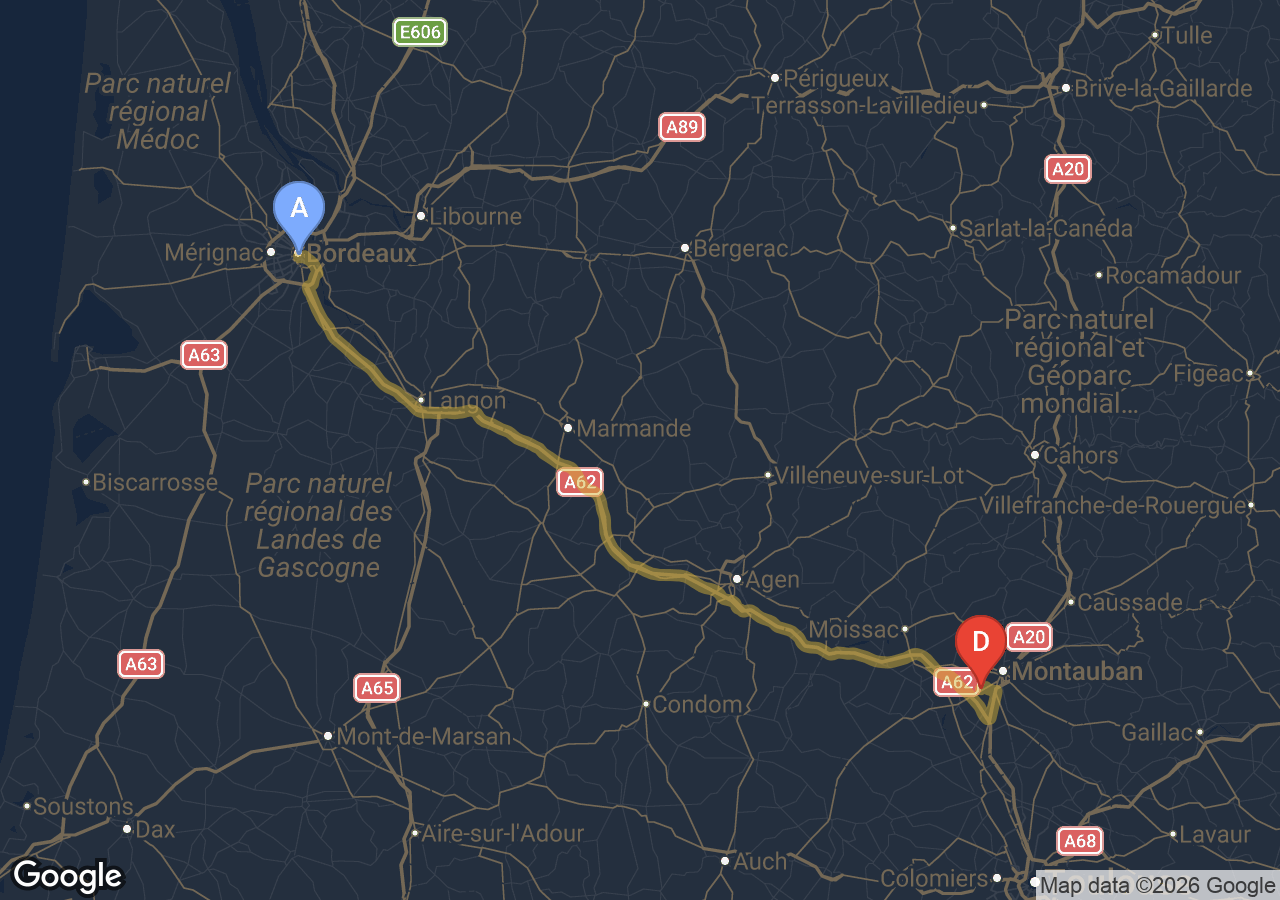
Task: Open the Google logo link
Action: point(68,876)
